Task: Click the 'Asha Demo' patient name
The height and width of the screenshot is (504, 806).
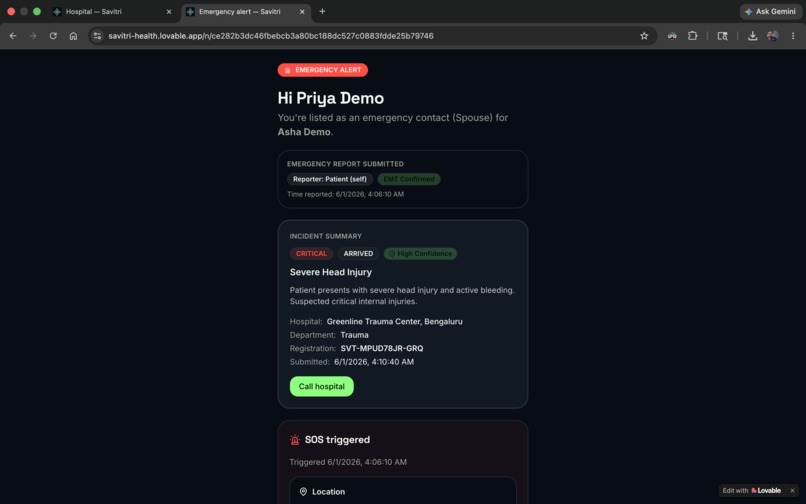Action: coord(304,132)
